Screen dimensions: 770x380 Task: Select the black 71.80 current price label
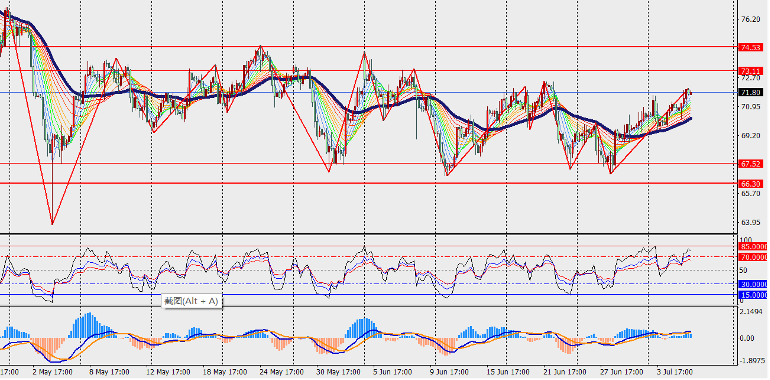[x=751, y=92]
